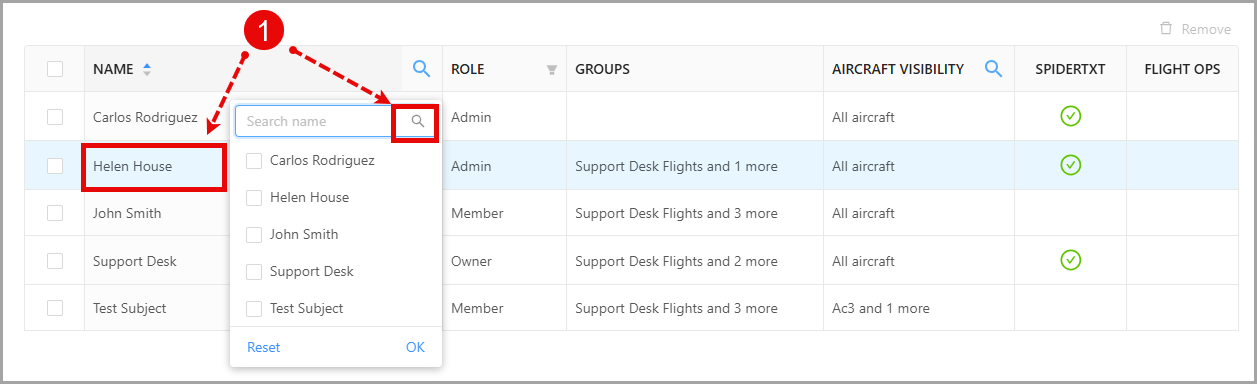Tick the John Smith table row checkbox
Viewport: 1257px width, 384px height.
click(x=55, y=213)
